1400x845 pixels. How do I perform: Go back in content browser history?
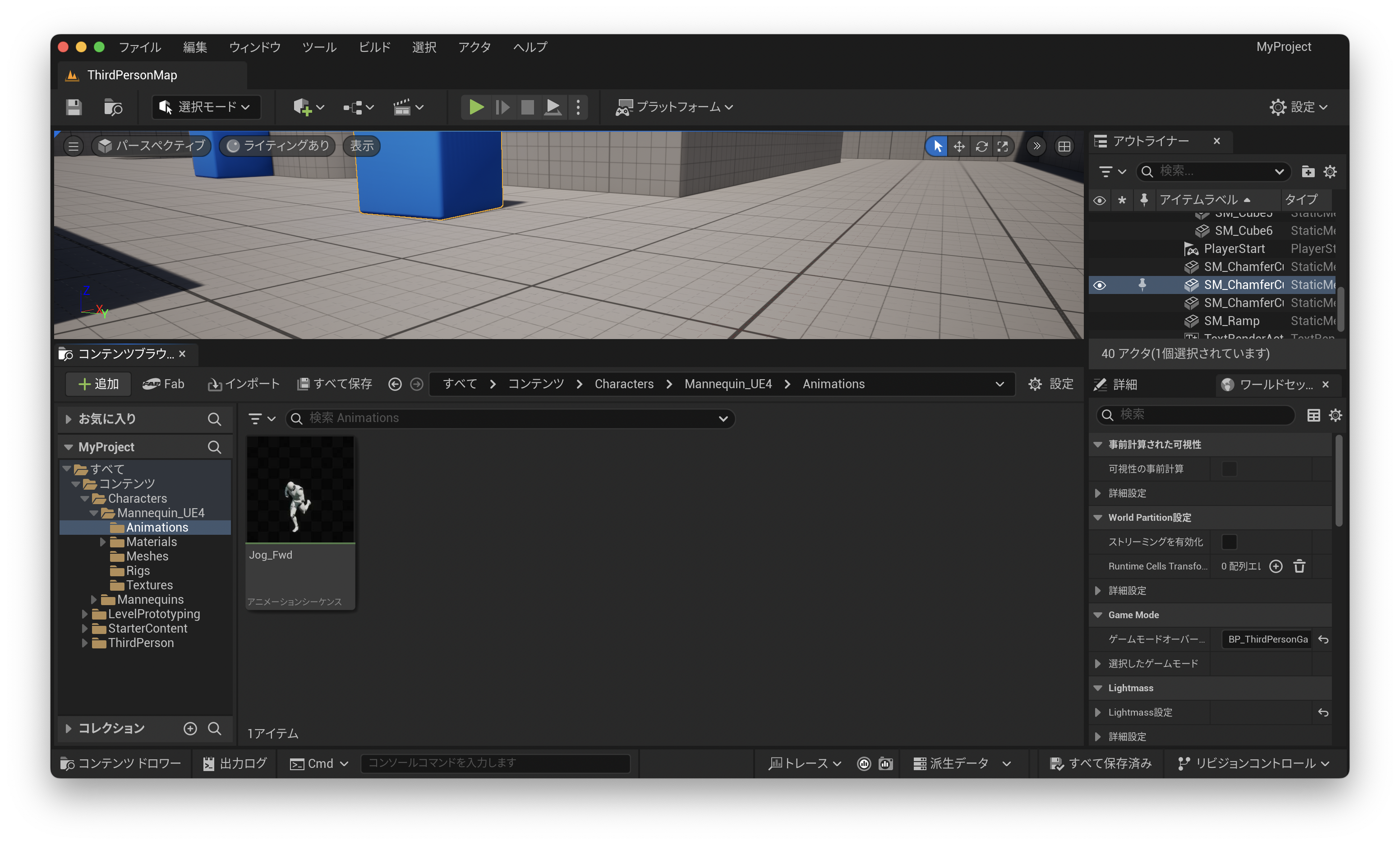pos(395,385)
